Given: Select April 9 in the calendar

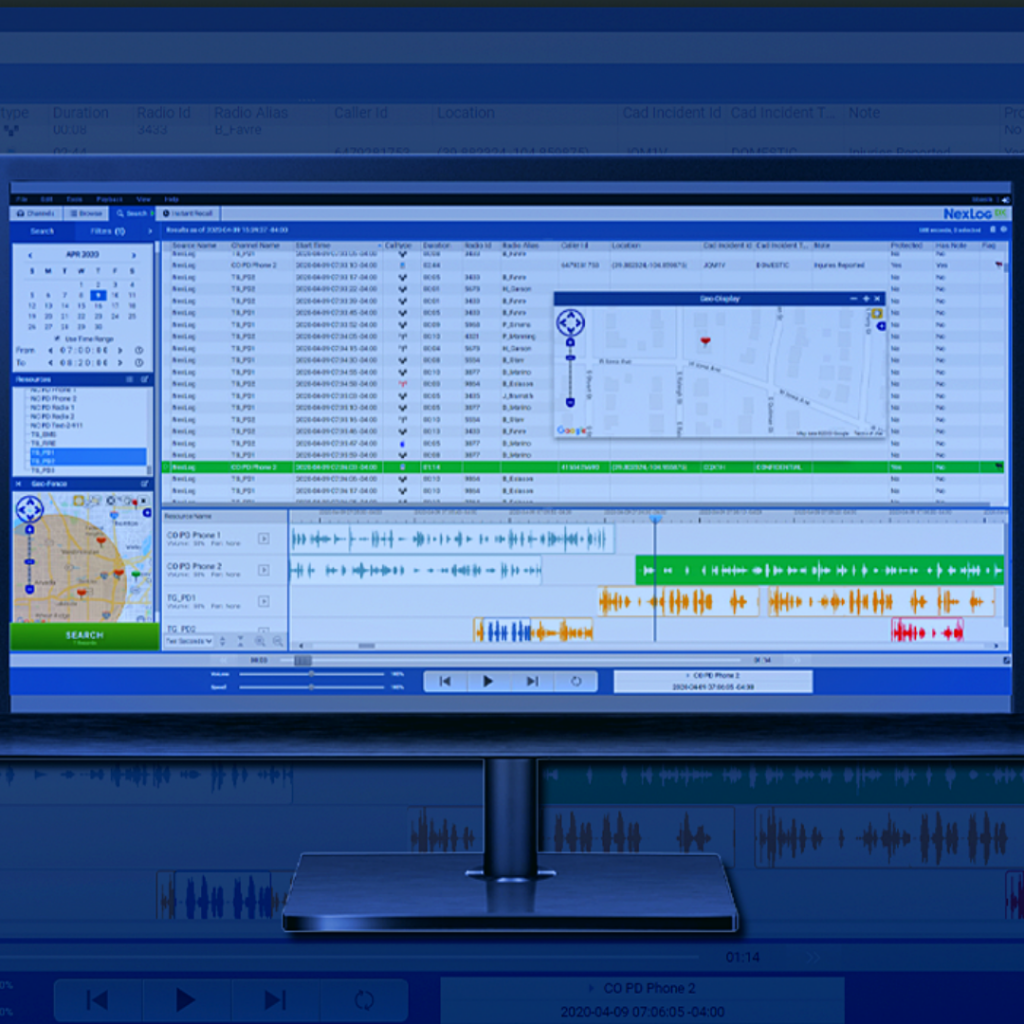Looking at the screenshot, I should click(x=98, y=295).
